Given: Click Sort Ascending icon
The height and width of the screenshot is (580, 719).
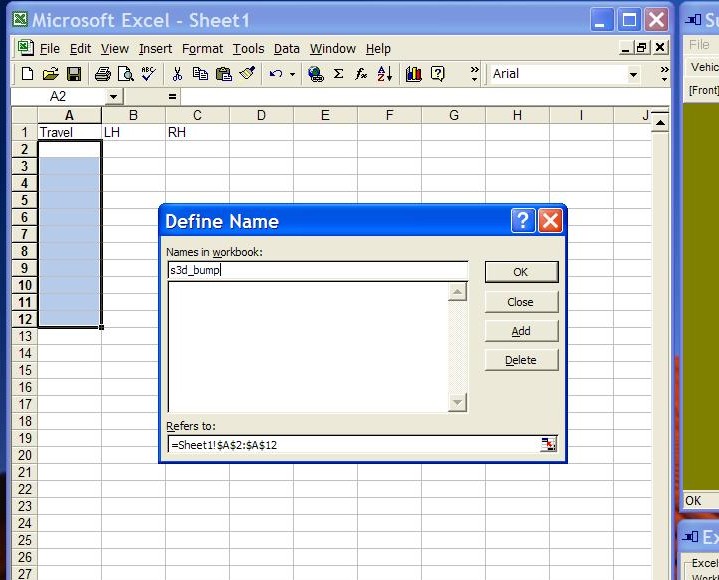Looking at the screenshot, I should (385, 74).
